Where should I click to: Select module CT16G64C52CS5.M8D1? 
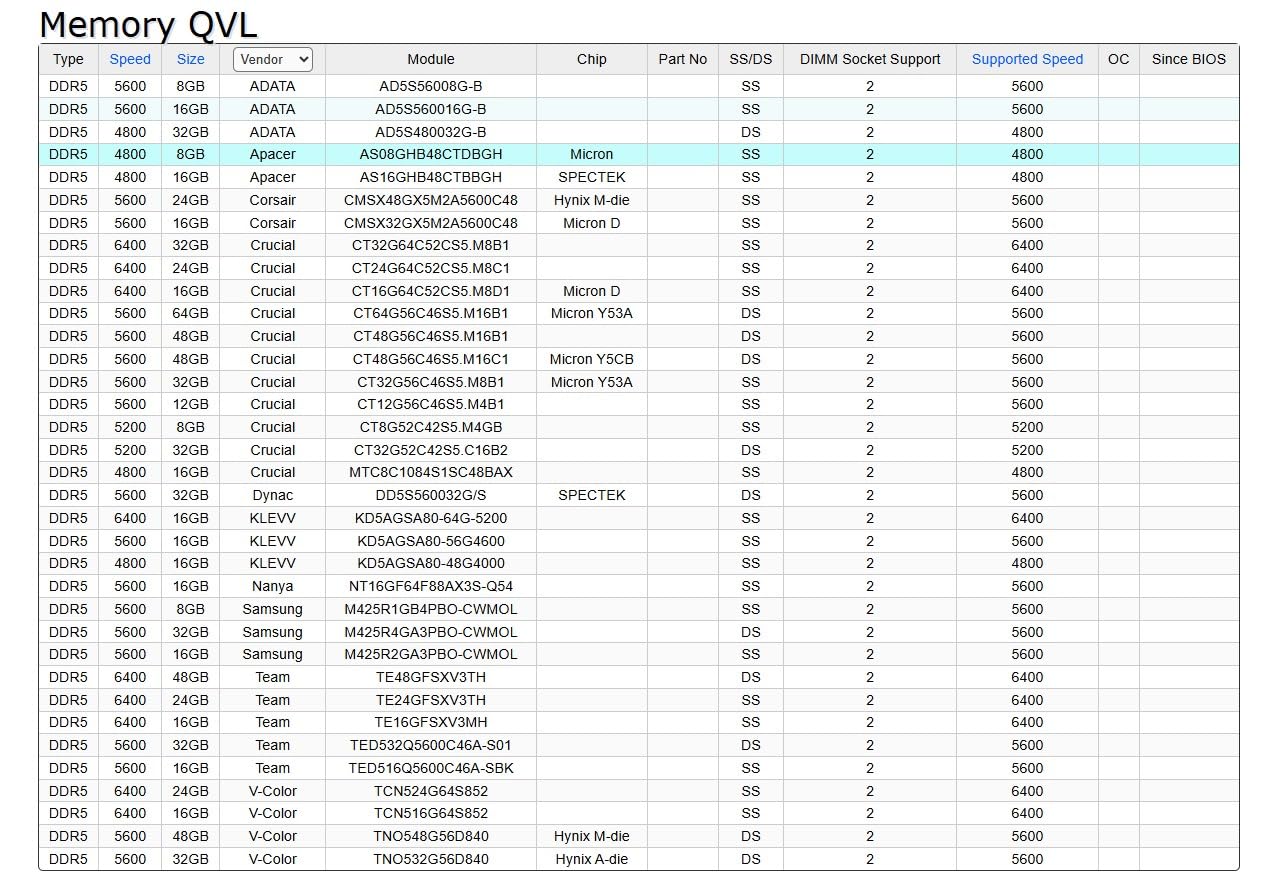click(x=431, y=291)
